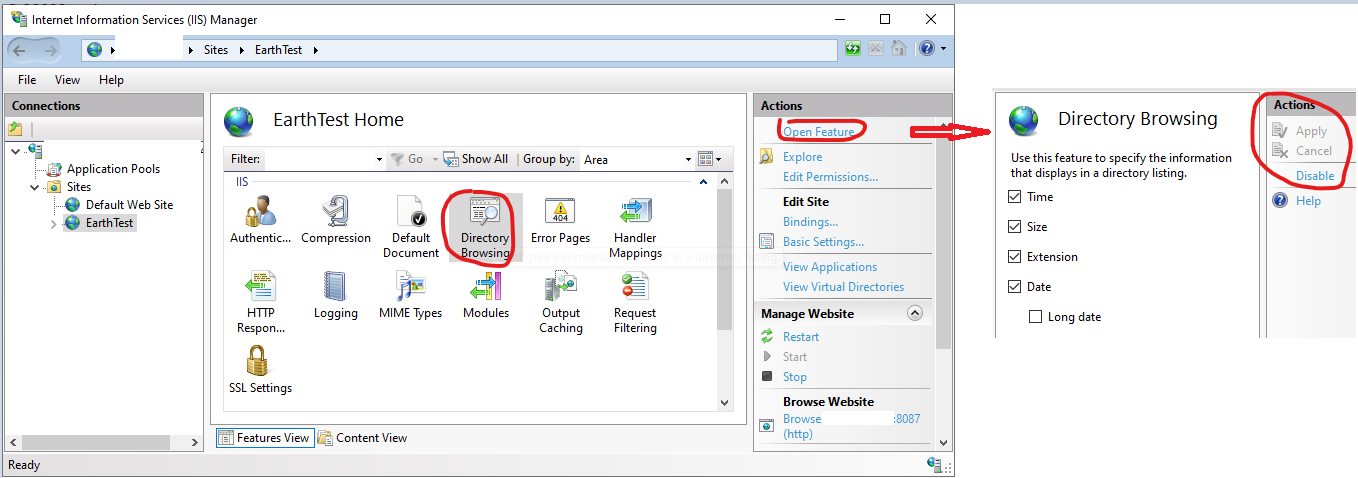1358x478 pixels.
Task: Open the Request Filtering feature icon
Action: coord(635,286)
